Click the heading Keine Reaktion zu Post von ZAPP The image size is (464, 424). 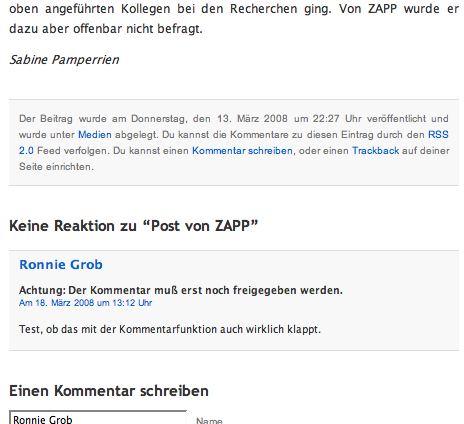[x=134, y=226]
